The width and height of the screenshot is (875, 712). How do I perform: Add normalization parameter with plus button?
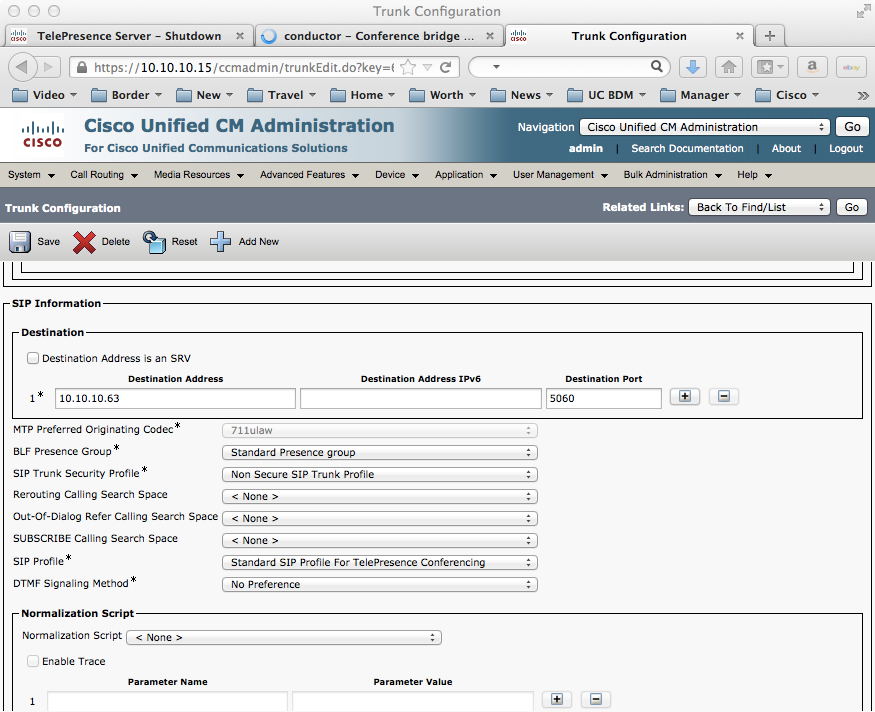pyautogui.click(x=557, y=699)
